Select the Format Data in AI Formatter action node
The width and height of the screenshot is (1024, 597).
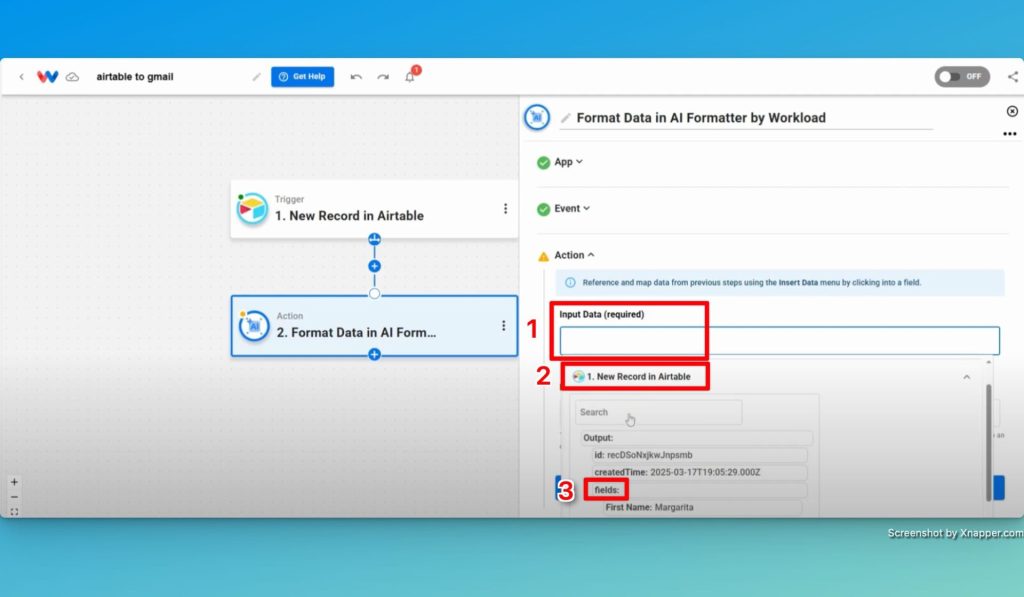(x=374, y=326)
